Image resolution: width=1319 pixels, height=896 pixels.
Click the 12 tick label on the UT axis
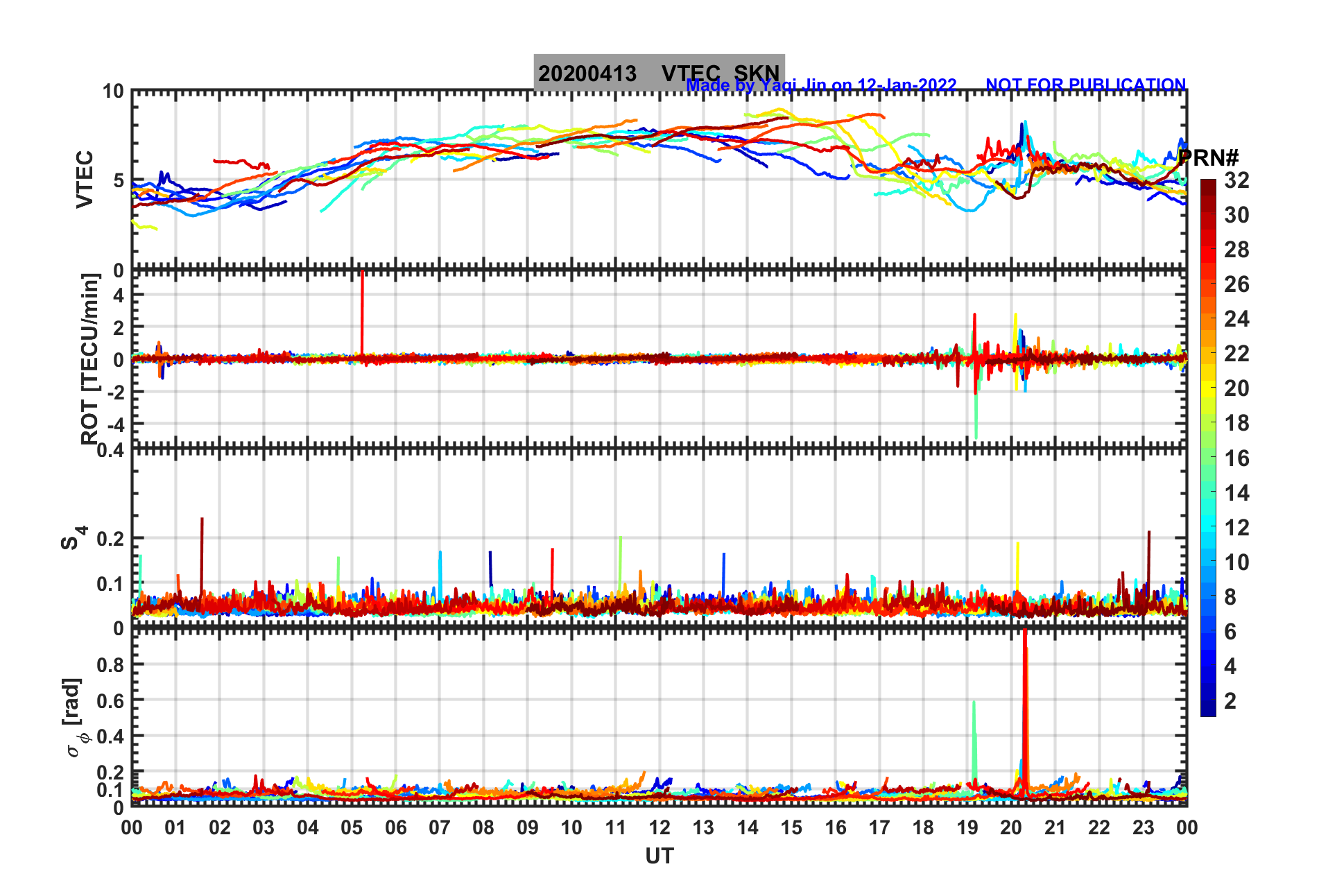[x=659, y=827]
